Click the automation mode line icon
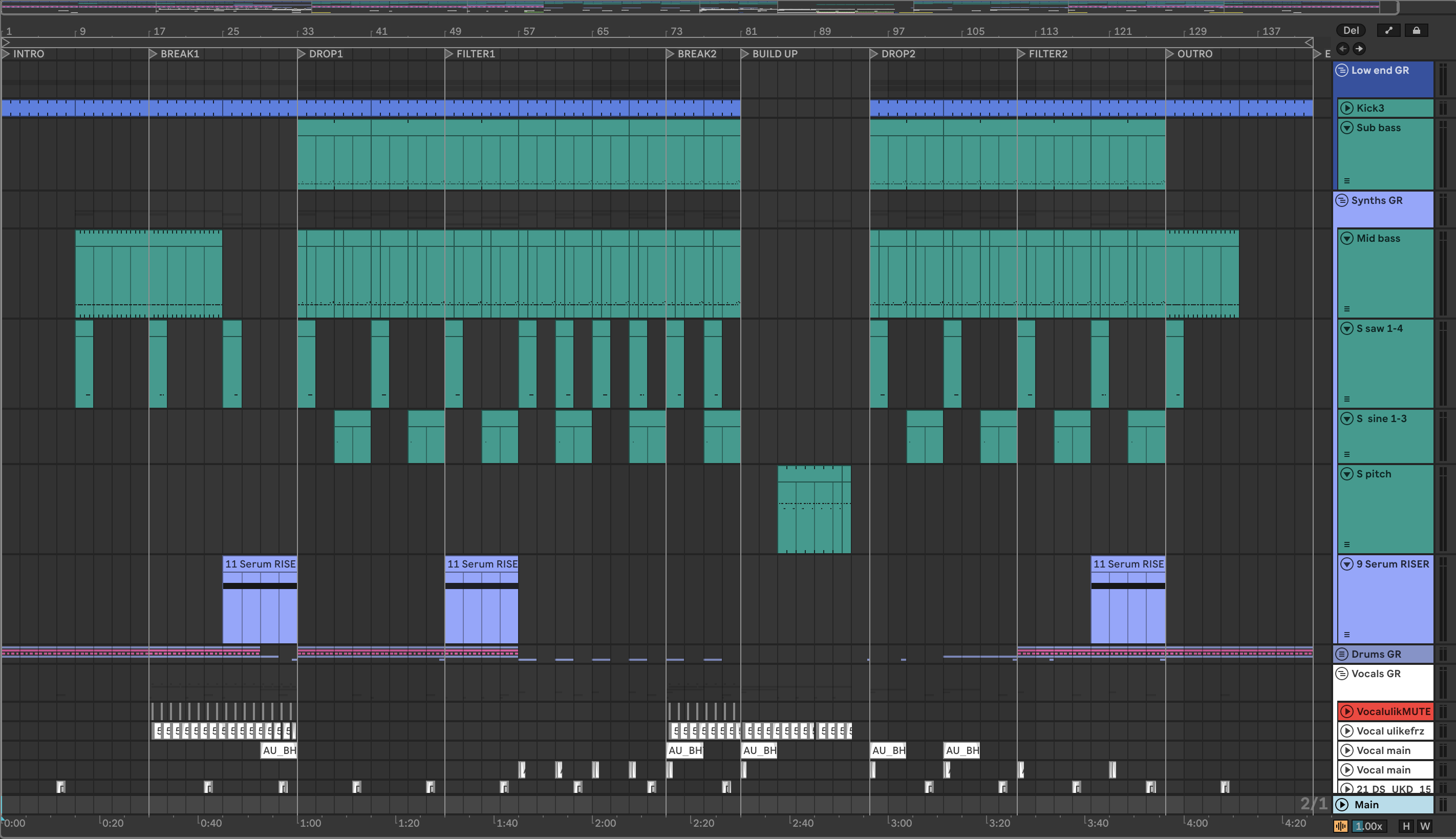Viewport: 1456px width, 839px height. pos(1388,31)
